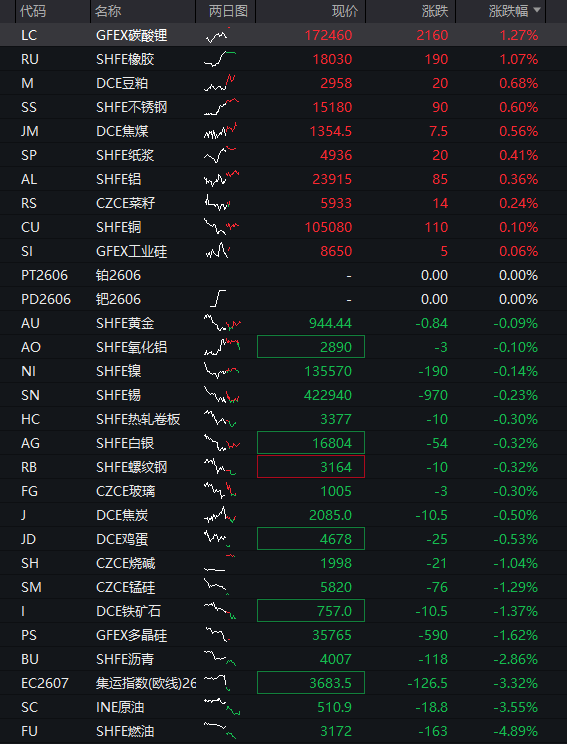Select the SHFE燃油 row
The width and height of the screenshot is (567, 744).
(283, 731)
